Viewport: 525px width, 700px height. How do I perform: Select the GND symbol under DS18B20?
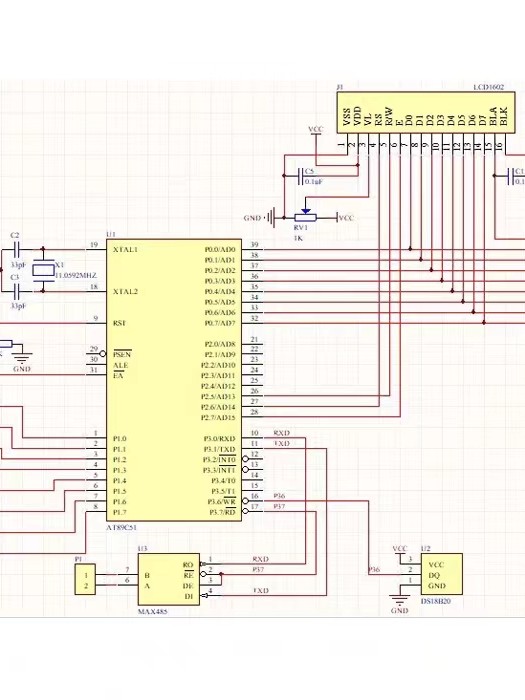click(x=400, y=600)
